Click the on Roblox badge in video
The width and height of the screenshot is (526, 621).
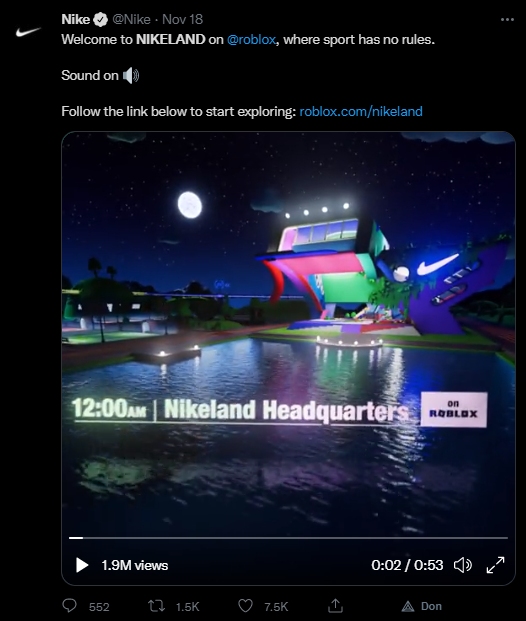(x=454, y=410)
